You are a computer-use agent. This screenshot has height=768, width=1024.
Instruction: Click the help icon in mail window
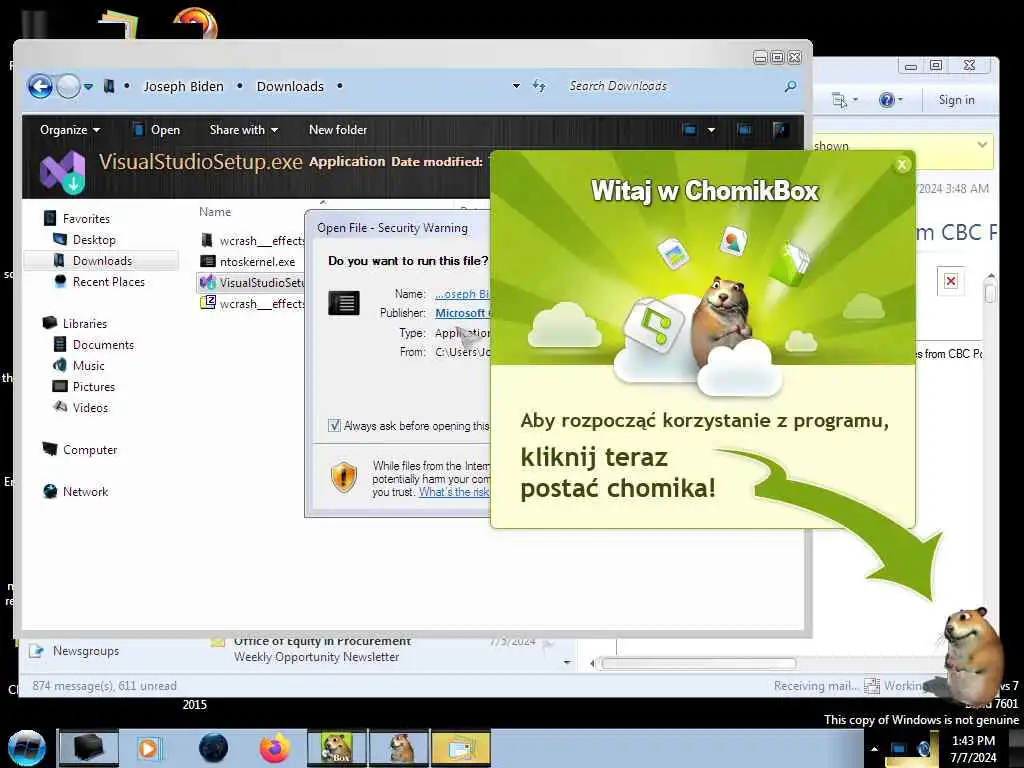tap(886, 100)
